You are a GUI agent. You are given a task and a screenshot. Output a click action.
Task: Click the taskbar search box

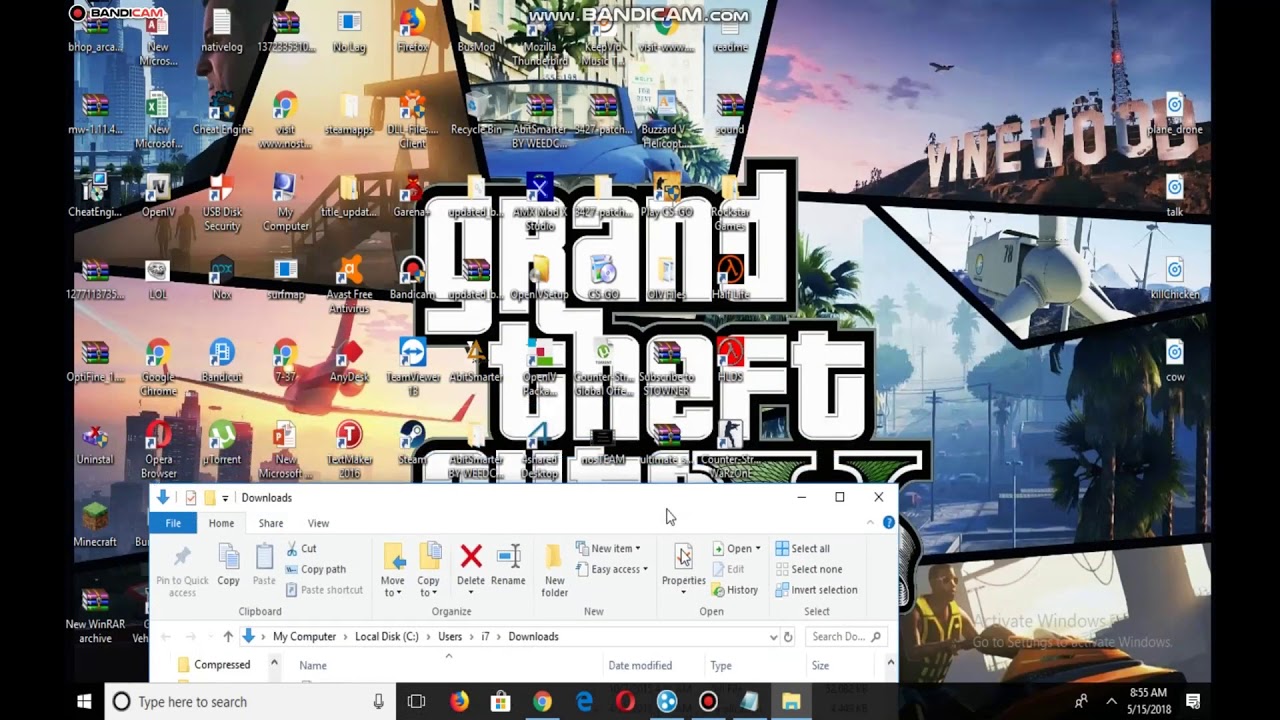pos(250,702)
